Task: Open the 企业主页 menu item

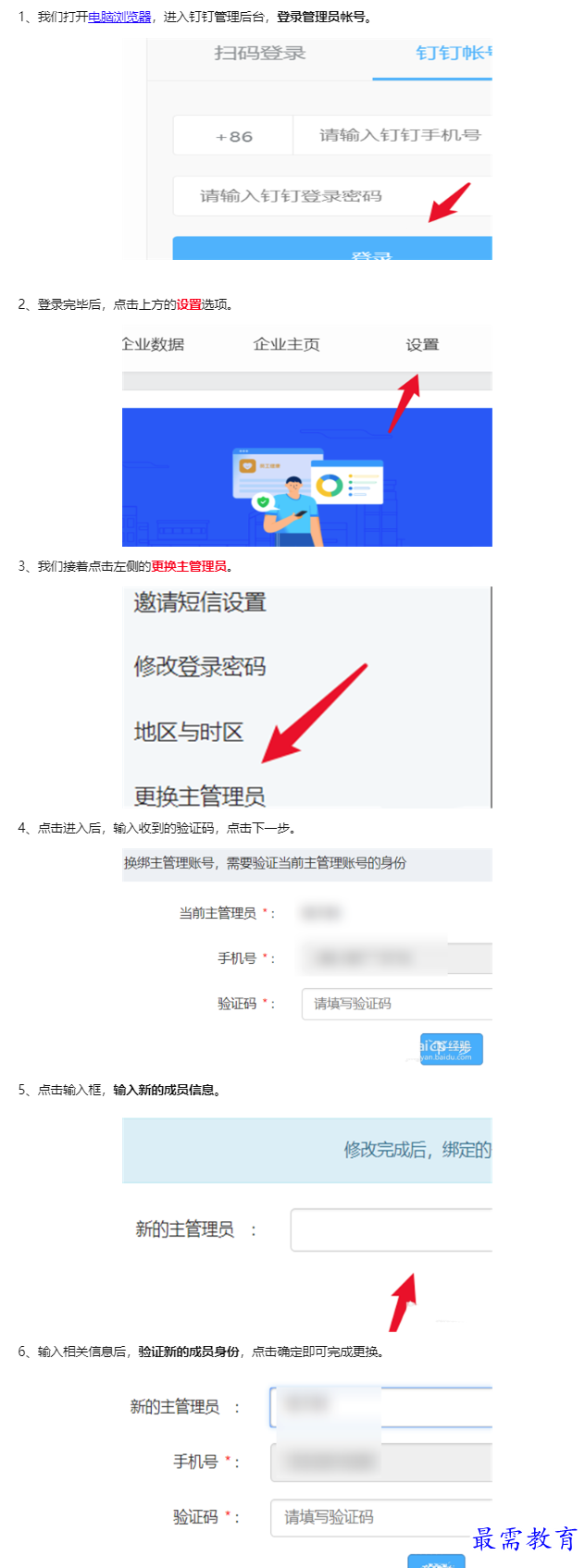Action: tap(287, 345)
